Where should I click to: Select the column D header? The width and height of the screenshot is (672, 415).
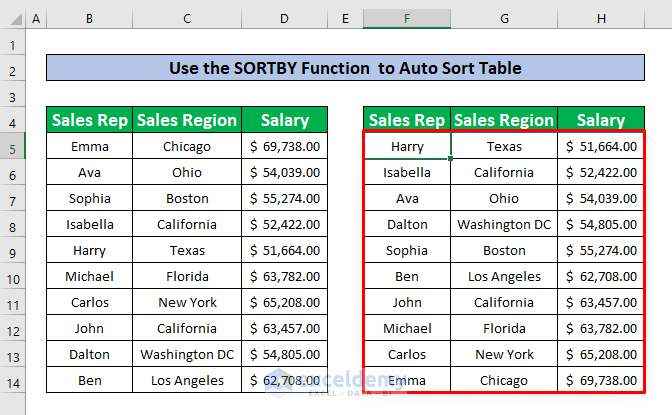(284, 19)
